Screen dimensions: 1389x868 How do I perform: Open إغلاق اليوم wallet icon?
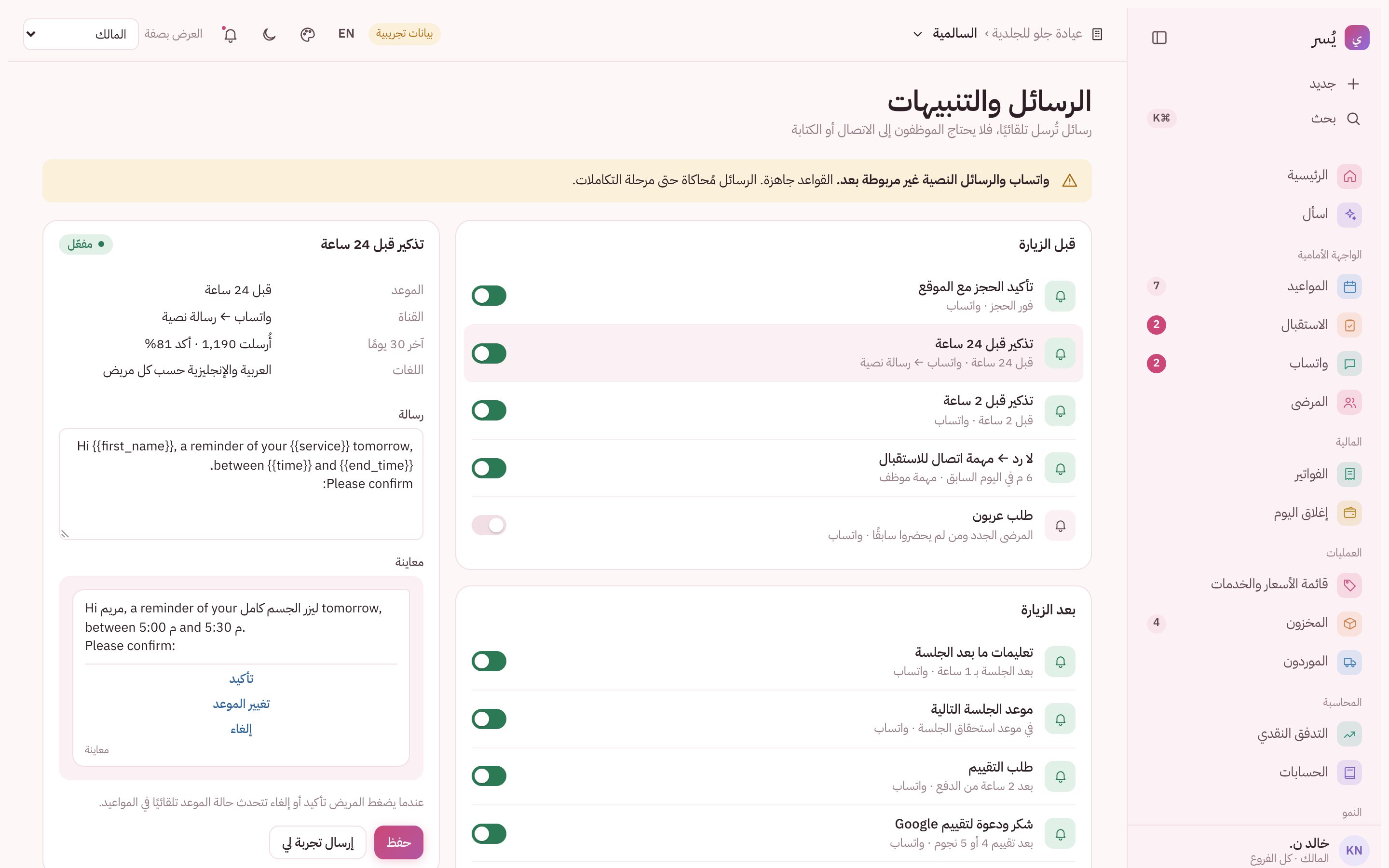(1349, 513)
